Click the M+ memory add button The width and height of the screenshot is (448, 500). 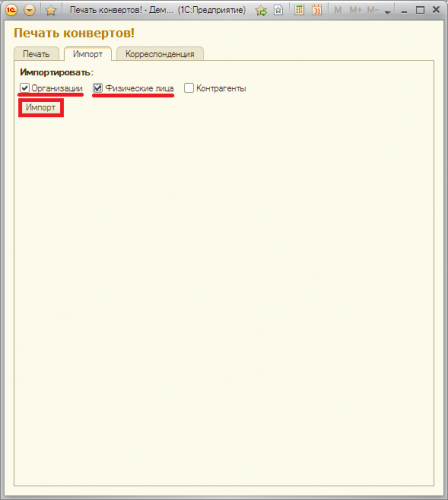click(356, 10)
